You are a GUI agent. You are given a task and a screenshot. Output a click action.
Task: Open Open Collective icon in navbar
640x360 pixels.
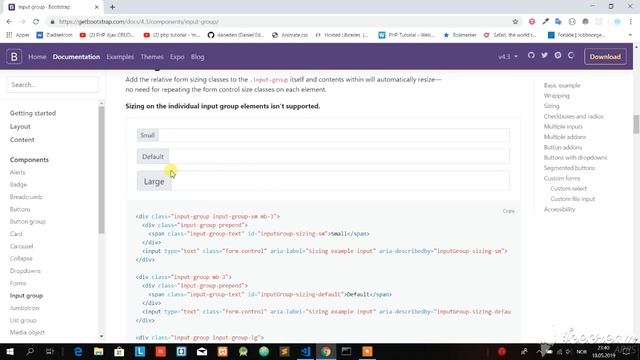(571, 56)
